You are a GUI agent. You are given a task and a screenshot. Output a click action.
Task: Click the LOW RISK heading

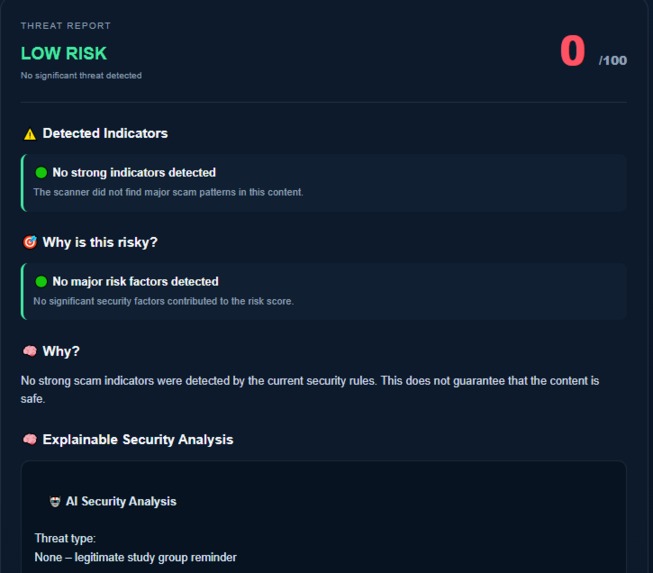point(64,53)
